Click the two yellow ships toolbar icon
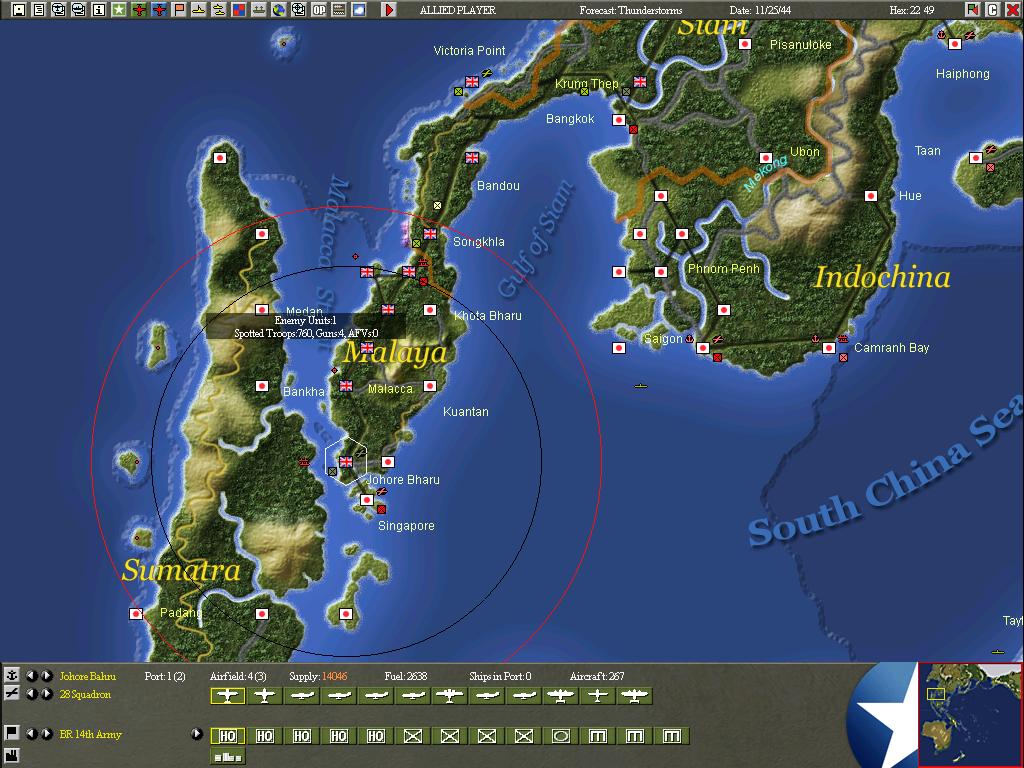Screen dimensions: 1024x768 (219, 10)
